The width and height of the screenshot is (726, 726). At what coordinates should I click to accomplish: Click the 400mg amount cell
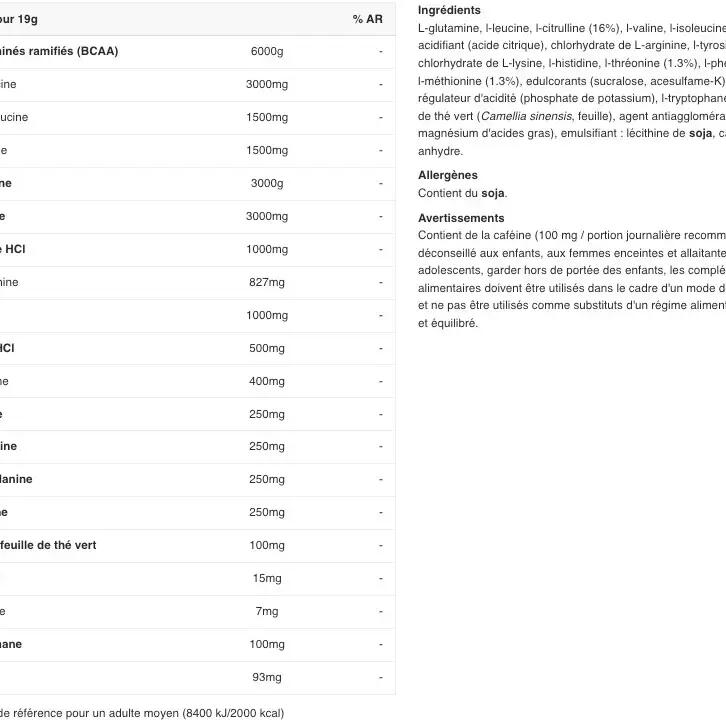pyautogui.click(x=267, y=381)
